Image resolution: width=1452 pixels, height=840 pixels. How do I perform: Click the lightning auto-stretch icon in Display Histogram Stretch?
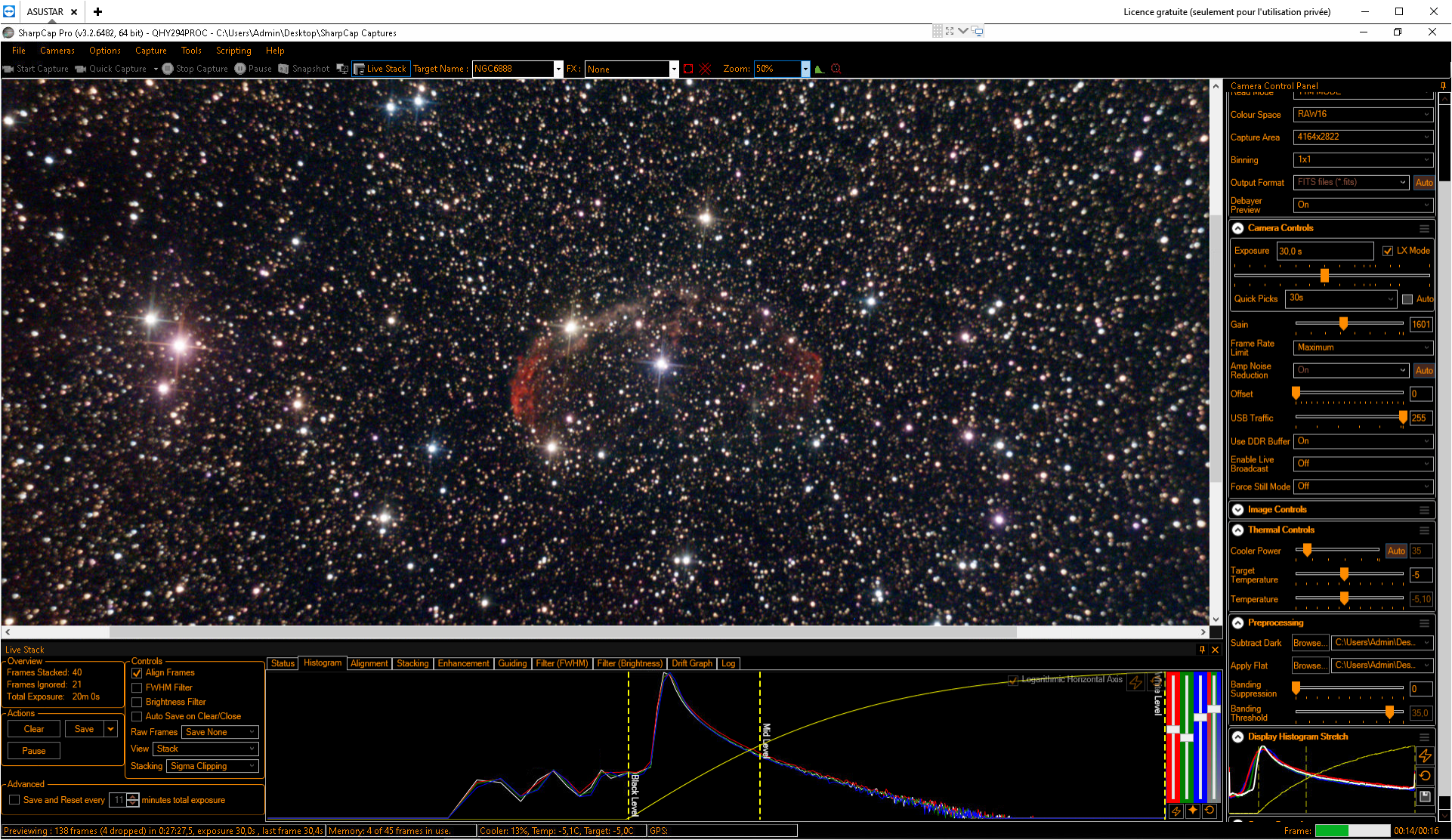(x=1425, y=755)
